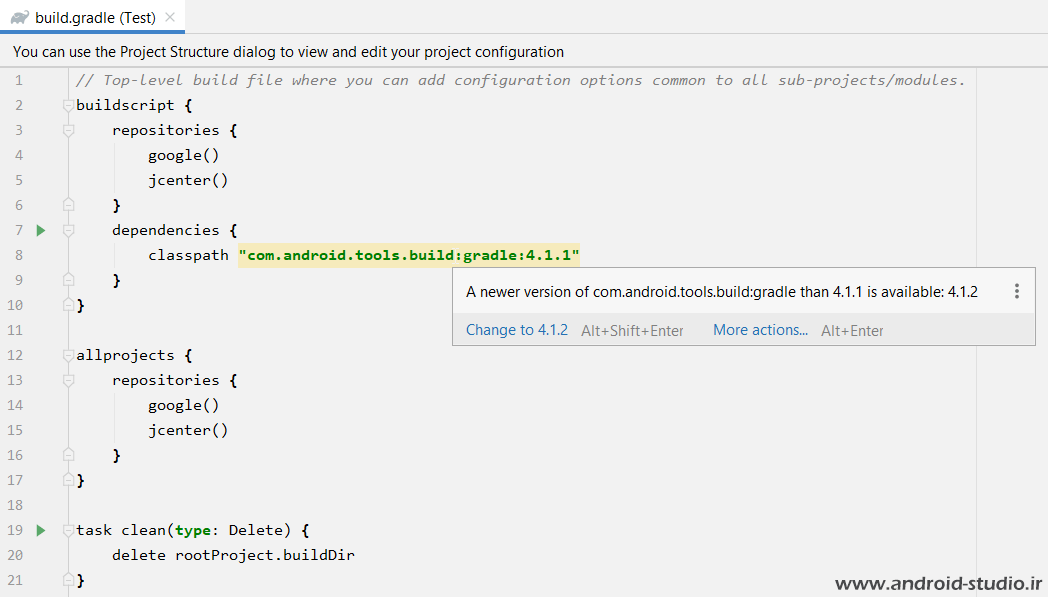1048x597 pixels.
Task: Collapse buildscript repositories fold marker
Action: 68,130
